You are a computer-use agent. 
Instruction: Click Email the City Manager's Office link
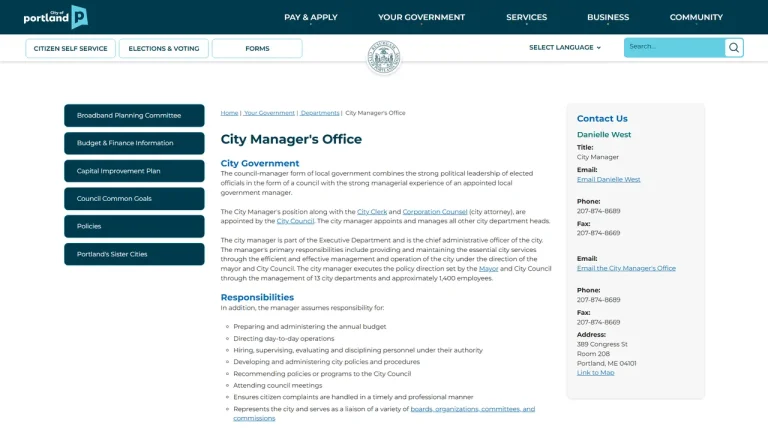pos(626,268)
